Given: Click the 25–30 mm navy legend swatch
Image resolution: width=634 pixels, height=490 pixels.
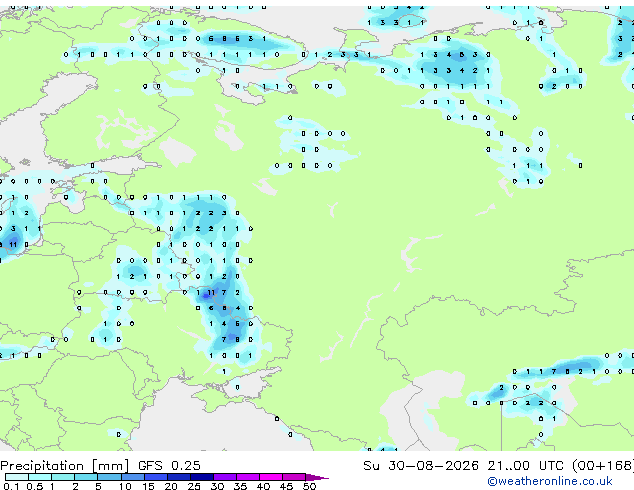Looking at the screenshot, I should pyautogui.click(x=201, y=477).
